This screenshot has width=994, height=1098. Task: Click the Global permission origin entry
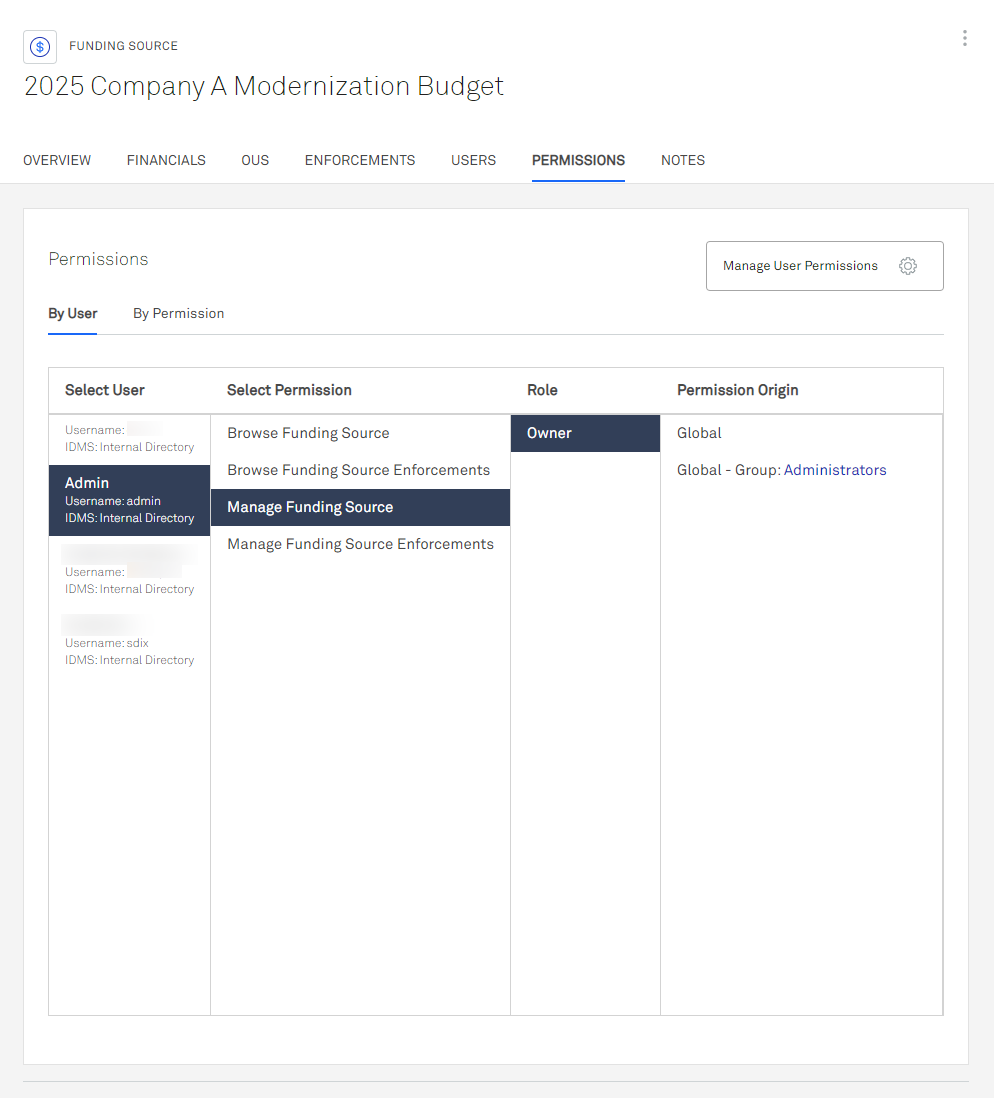[699, 433]
